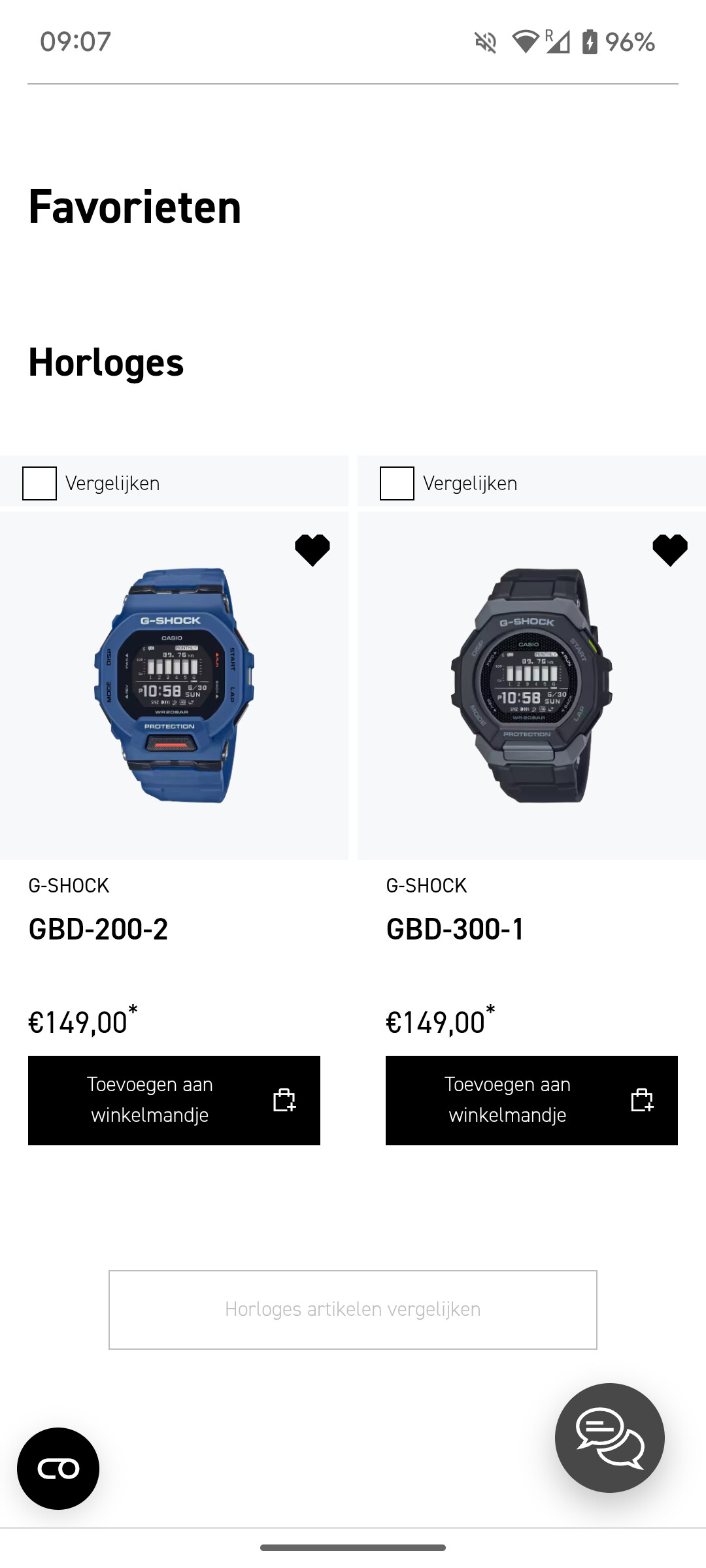The height and width of the screenshot is (1568, 706).
Task: Open live chat bubble icon
Action: click(x=610, y=1437)
